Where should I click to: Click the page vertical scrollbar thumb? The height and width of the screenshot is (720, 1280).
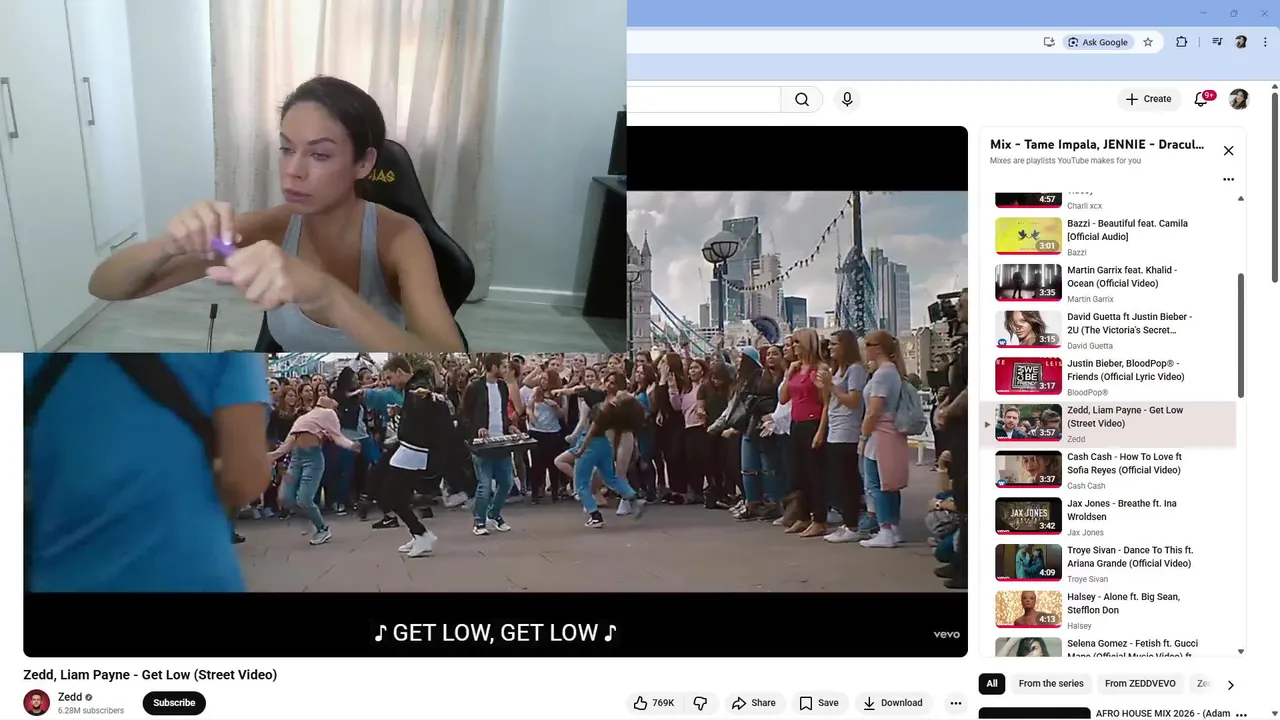point(1275,187)
